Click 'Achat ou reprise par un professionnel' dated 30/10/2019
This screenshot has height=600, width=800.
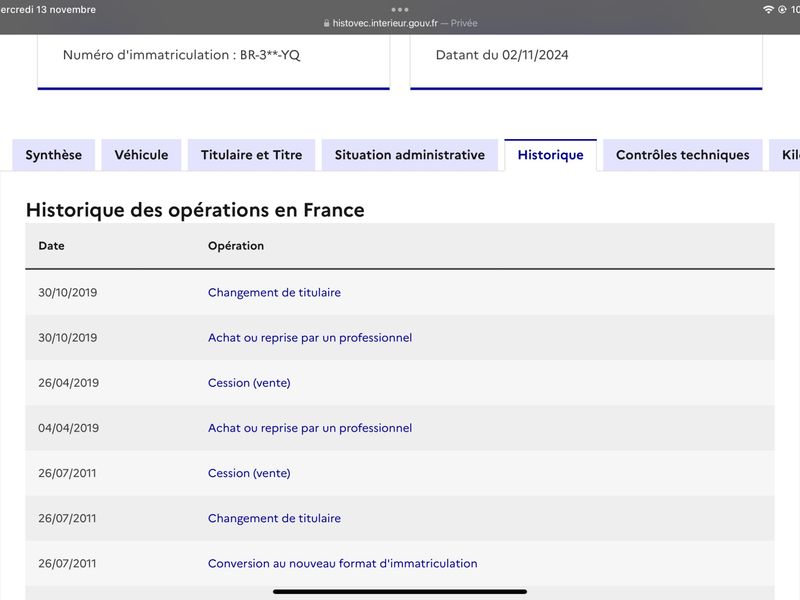click(310, 338)
